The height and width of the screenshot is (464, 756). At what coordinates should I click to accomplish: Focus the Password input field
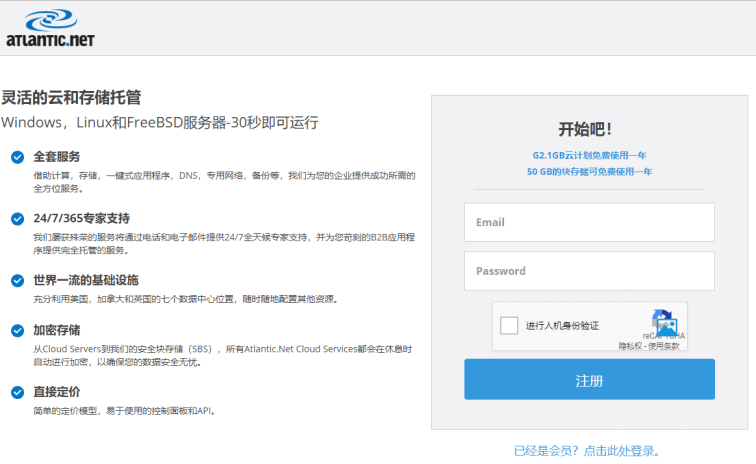pyautogui.click(x=589, y=271)
